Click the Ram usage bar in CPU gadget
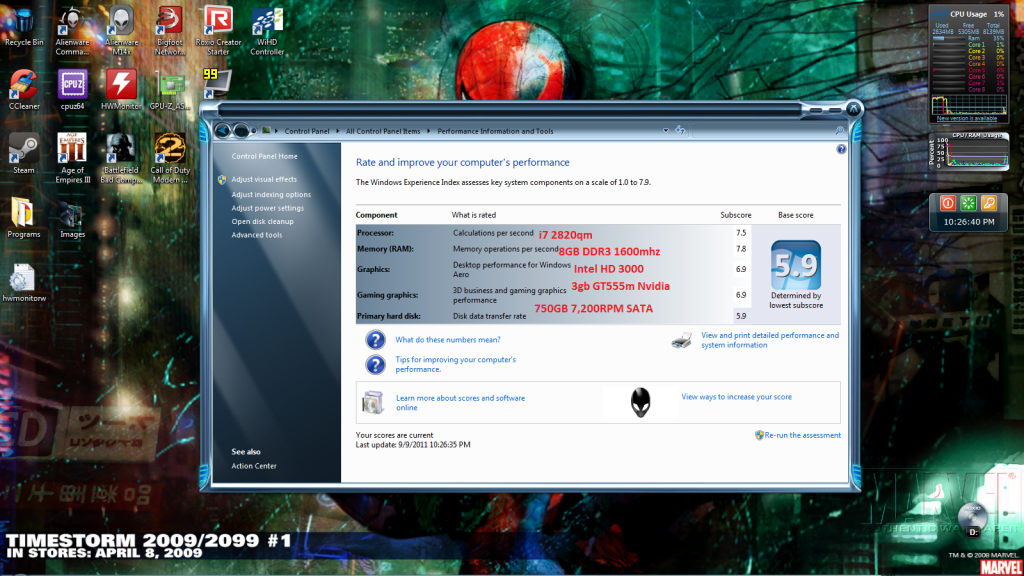This screenshot has height=576, width=1024. click(x=949, y=39)
